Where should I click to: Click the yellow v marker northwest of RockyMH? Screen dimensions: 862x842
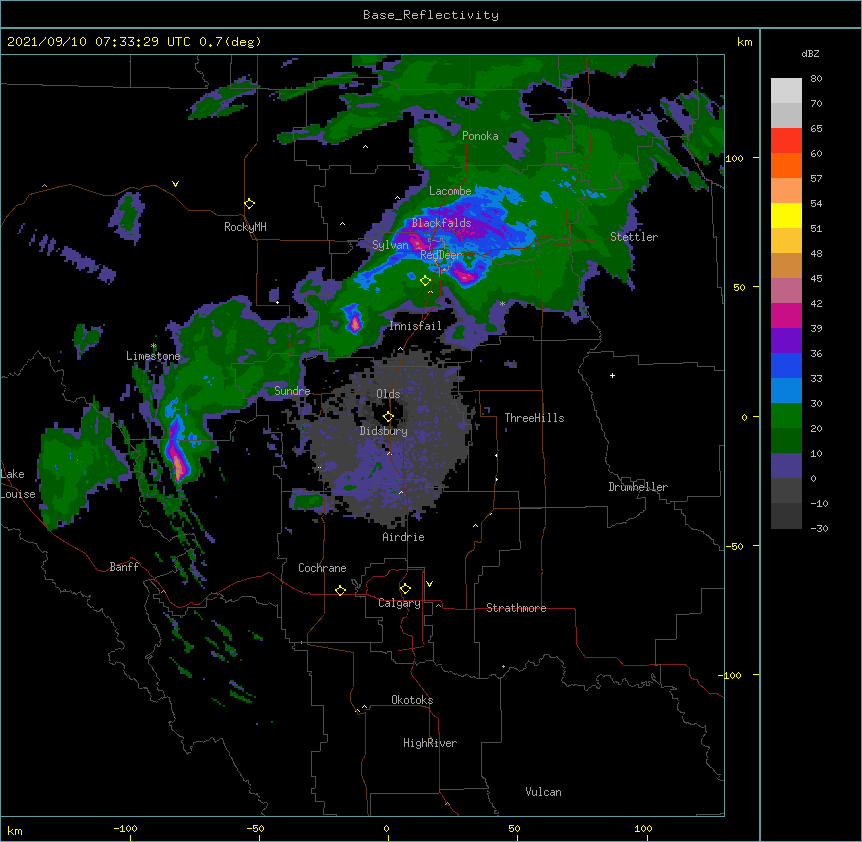click(x=175, y=184)
